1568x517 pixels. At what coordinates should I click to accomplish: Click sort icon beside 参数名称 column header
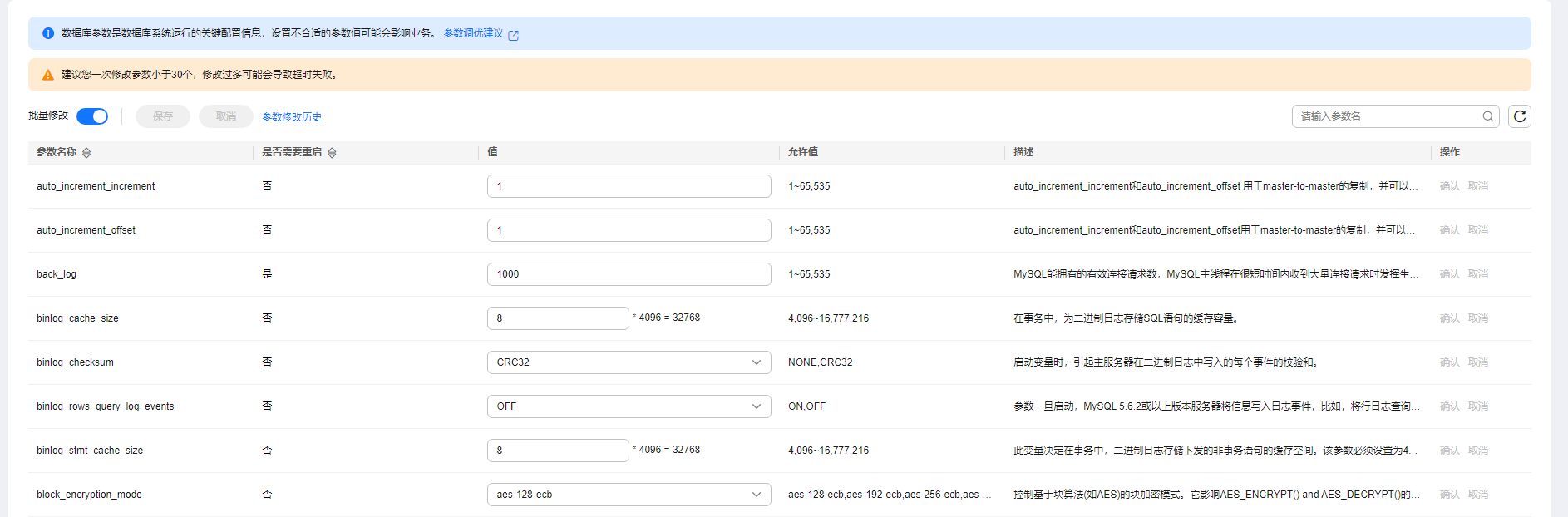(86, 153)
